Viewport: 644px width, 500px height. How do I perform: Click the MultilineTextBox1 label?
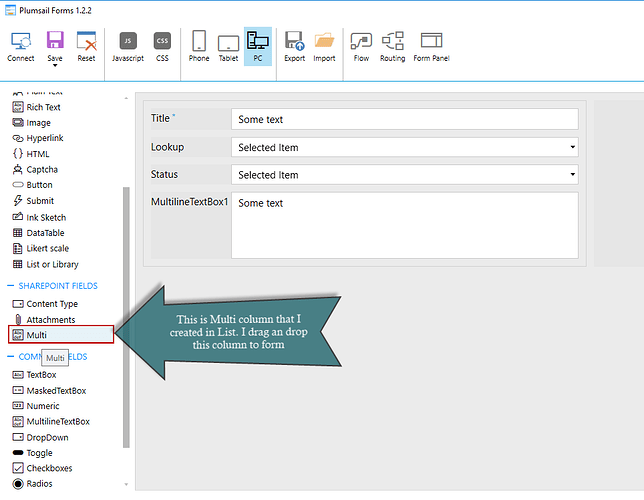coord(189,202)
